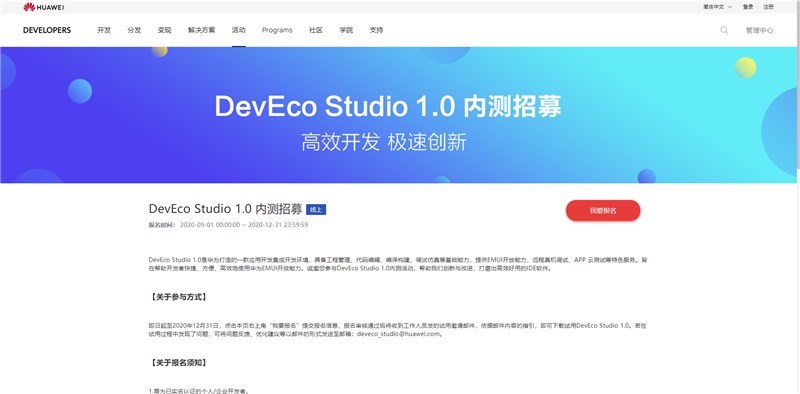The height and width of the screenshot is (394, 800).
Task: Open the Programs navigation menu
Action: pos(277,30)
